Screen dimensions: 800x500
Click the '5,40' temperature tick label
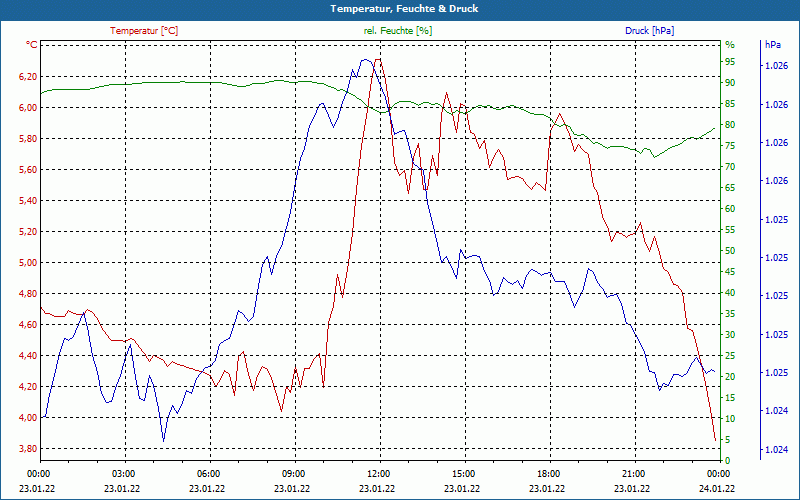click(x=28, y=201)
